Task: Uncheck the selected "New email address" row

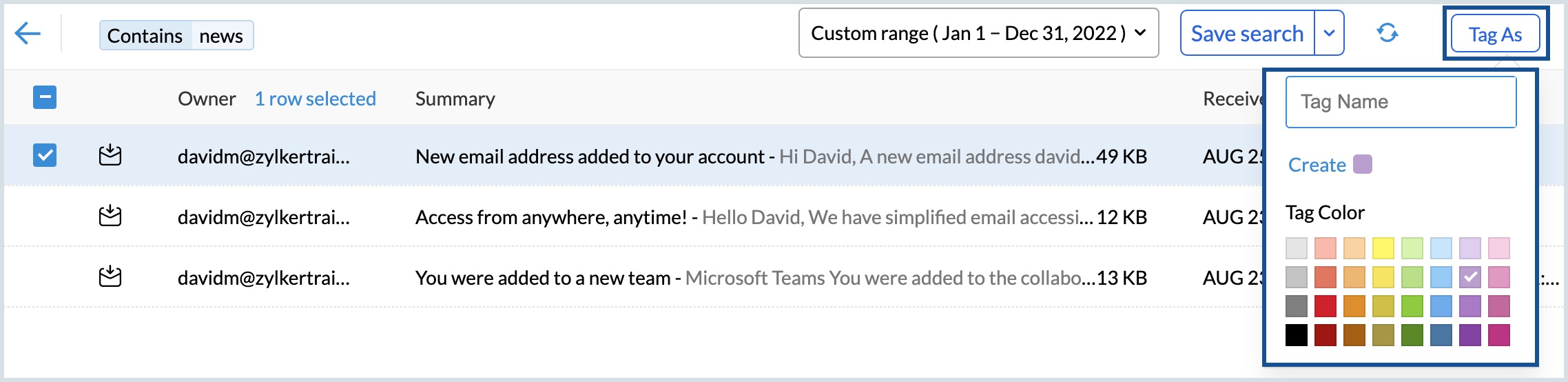Action: 45,156
